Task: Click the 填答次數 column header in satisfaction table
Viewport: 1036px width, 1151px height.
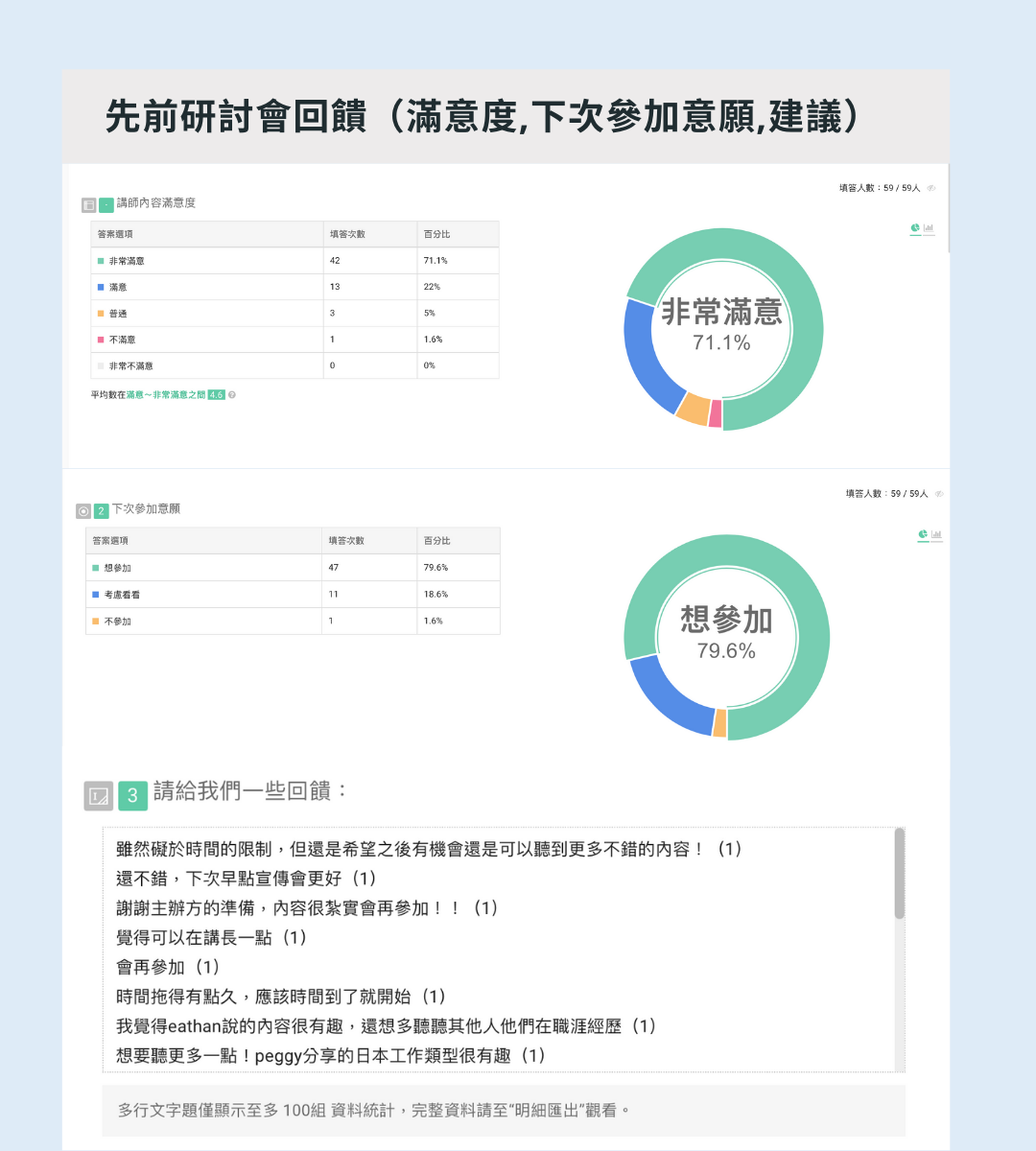Action: [347, 234]
